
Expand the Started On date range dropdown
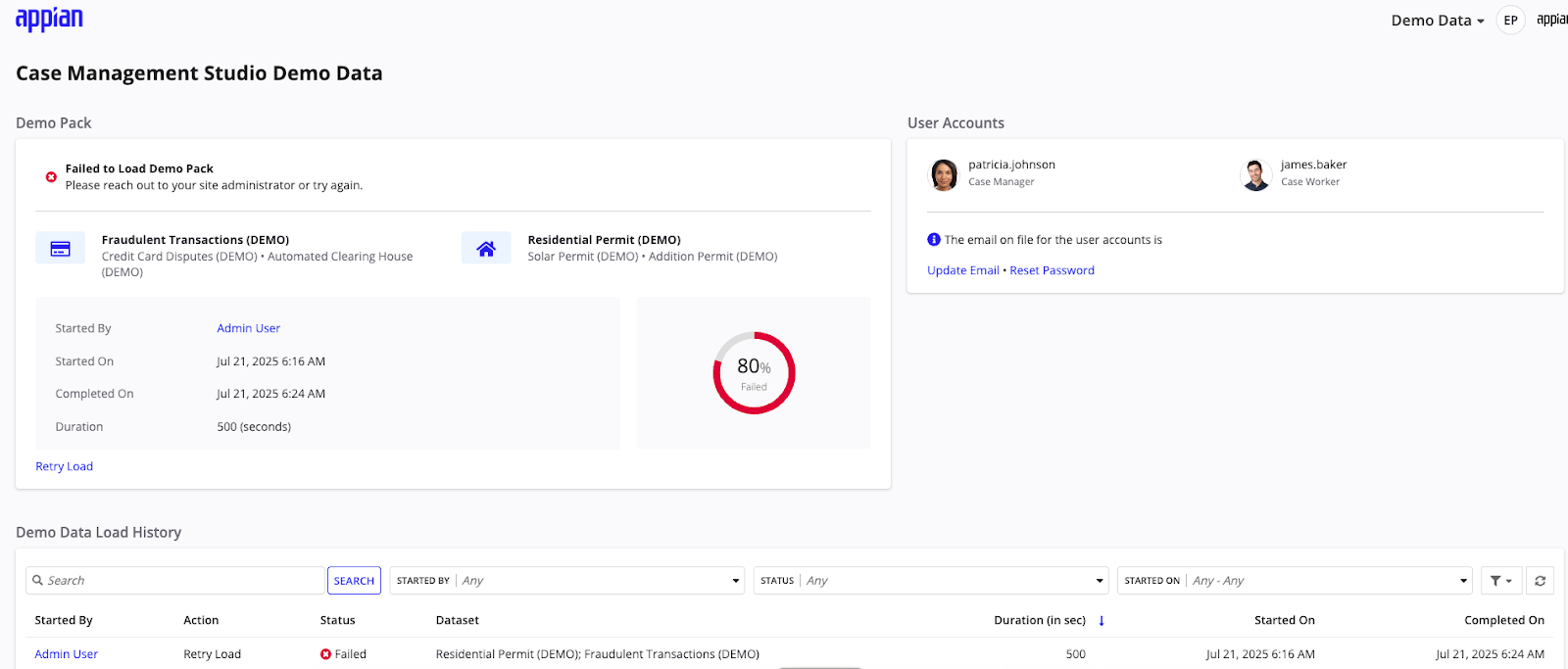[x=1296, y=581]
